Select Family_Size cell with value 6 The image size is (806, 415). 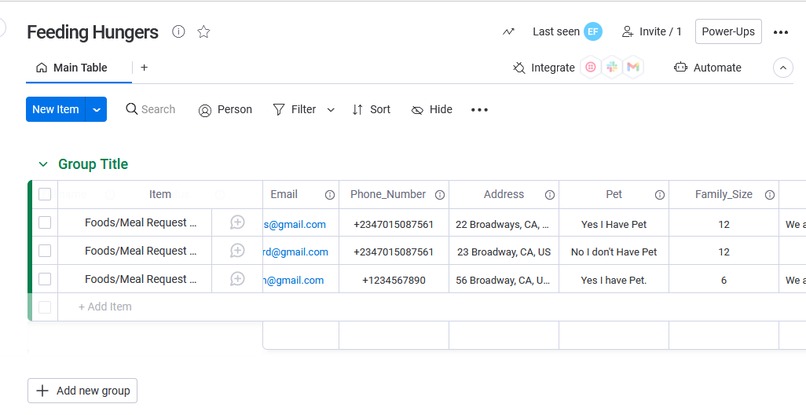pyautogui.click(x=724, y=280)
